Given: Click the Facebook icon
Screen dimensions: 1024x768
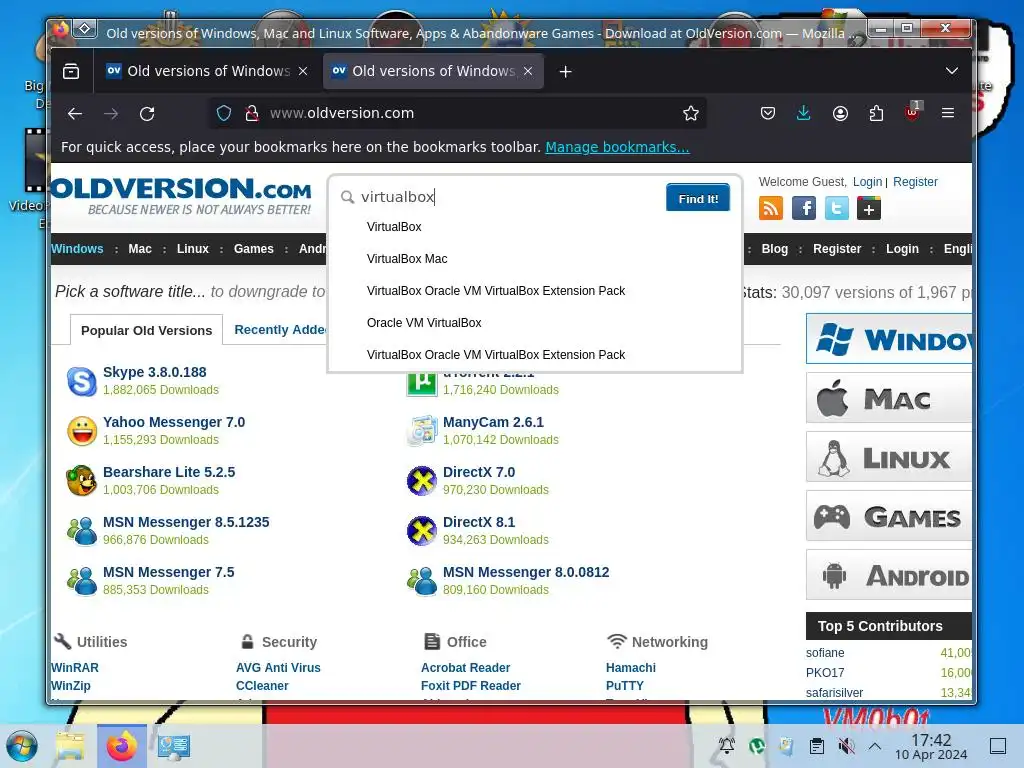Looking at the screenshot, I should pyautogui.click(x=804, y=209).
